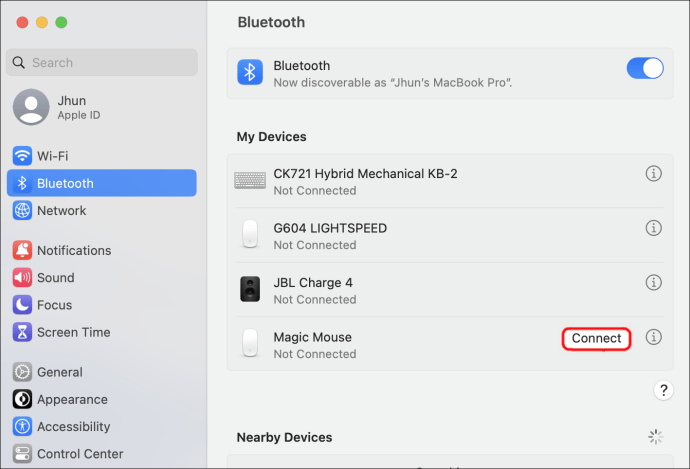View JBL Charge 4 info details

pos(654,282)
